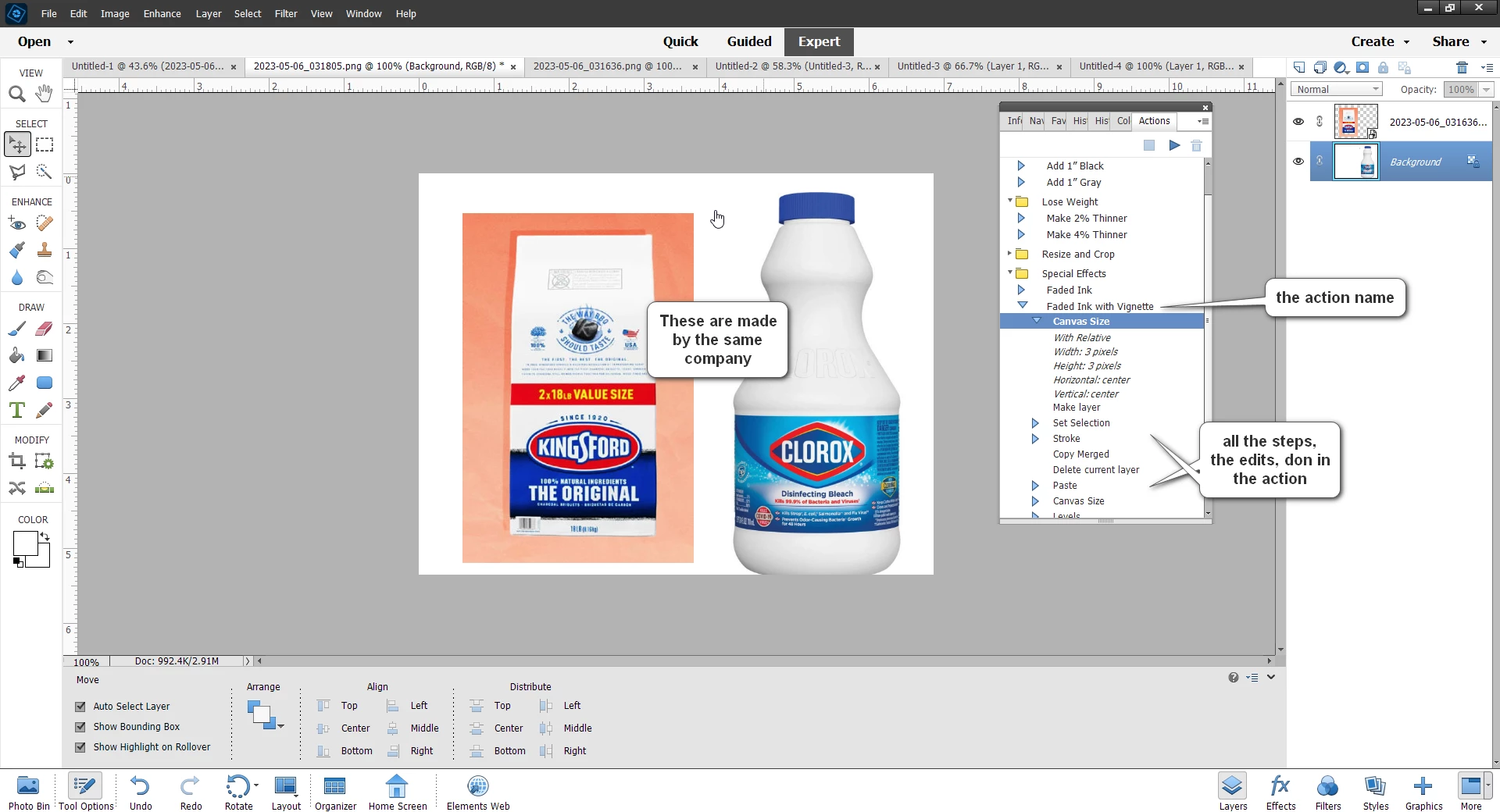This screenshot has height=812, width=1500.
Task: Select the Crop tool
Action: tap(16, 461)
